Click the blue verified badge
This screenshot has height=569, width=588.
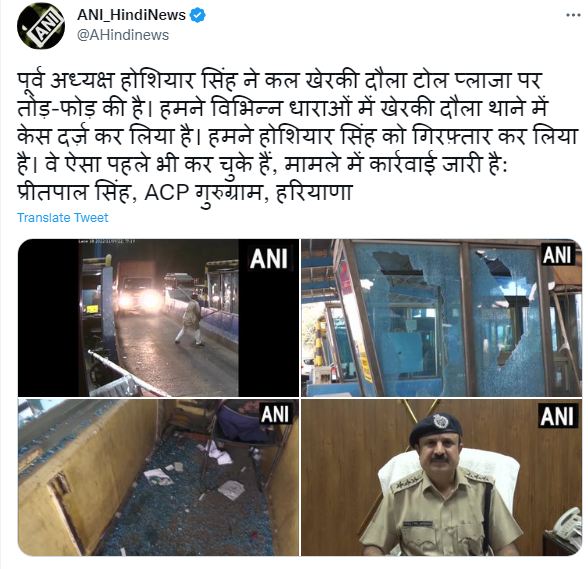pyautogui.click(x=198, y=15)
